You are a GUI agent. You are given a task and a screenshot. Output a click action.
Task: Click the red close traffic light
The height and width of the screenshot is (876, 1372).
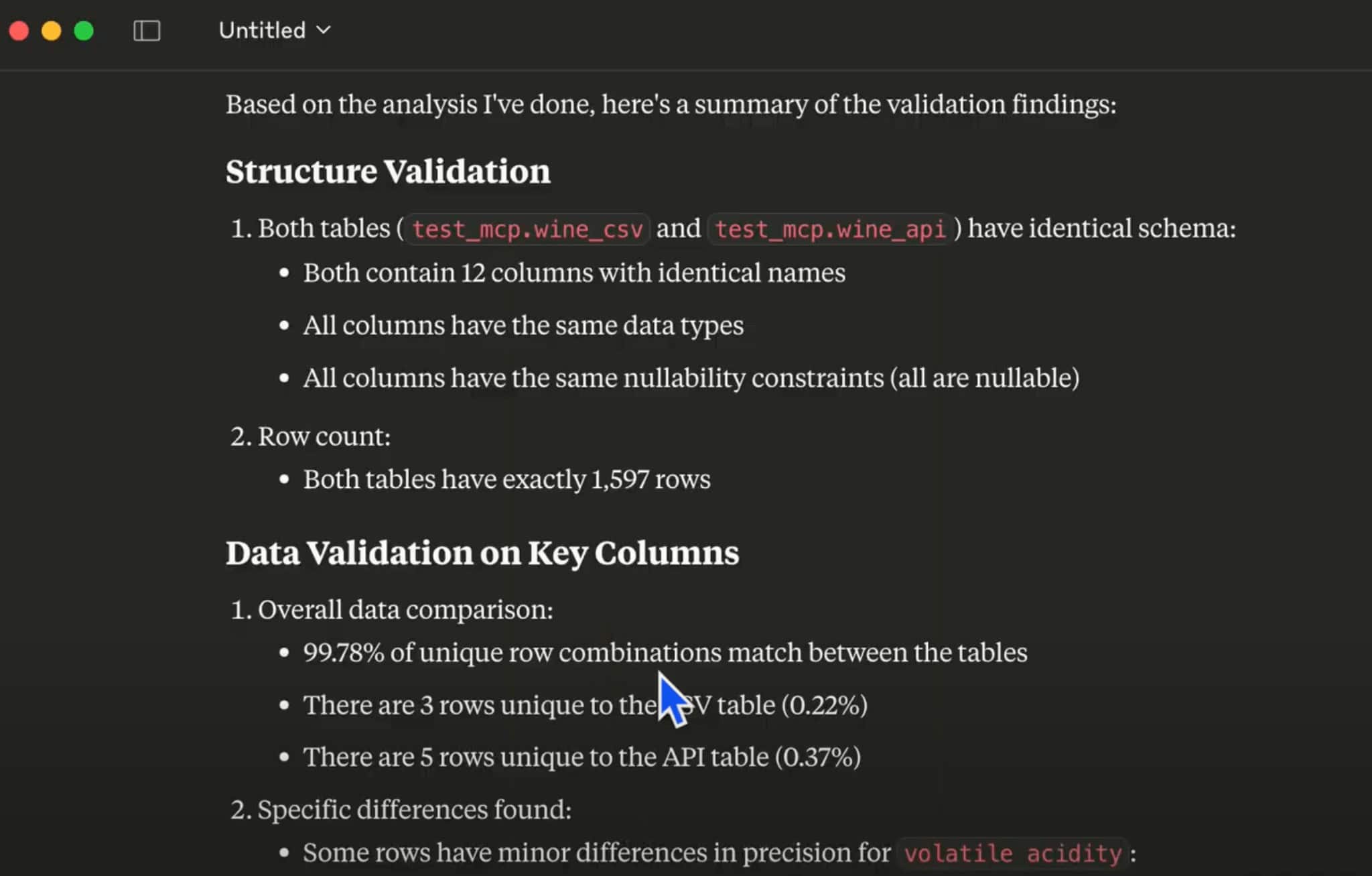(x=19, y=31)
